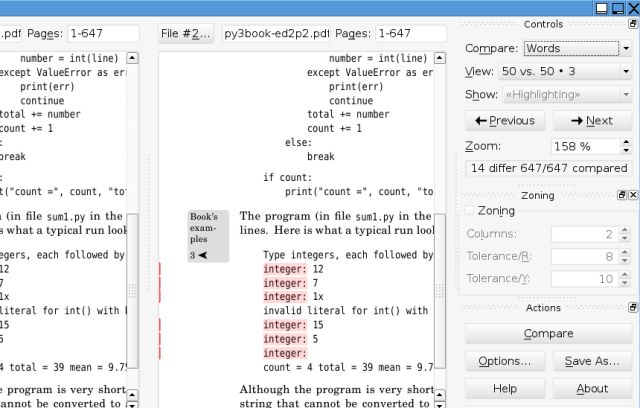Click the Compare action button

tap(549, 334)
